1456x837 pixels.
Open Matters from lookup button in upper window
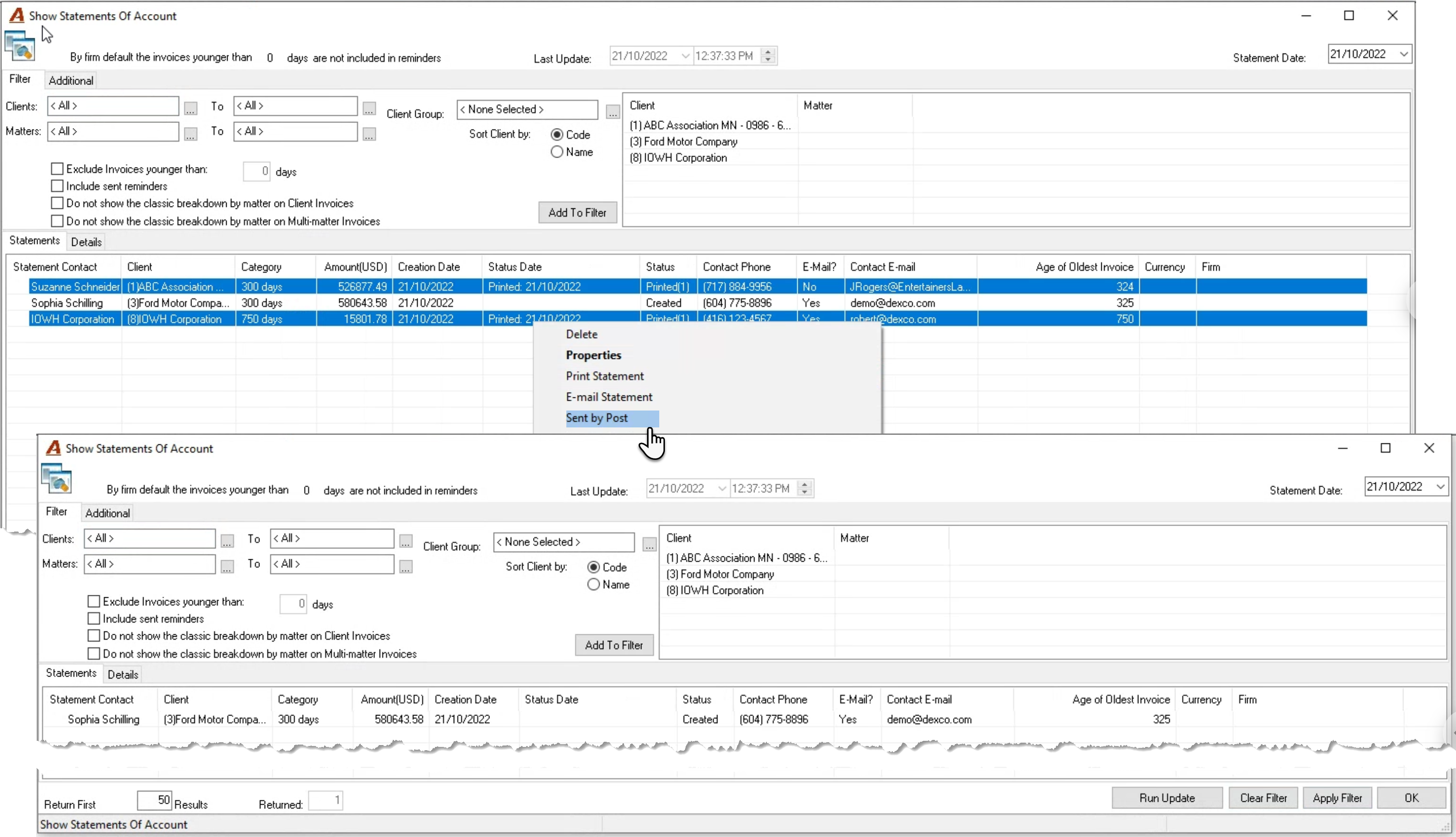[191, 133]
